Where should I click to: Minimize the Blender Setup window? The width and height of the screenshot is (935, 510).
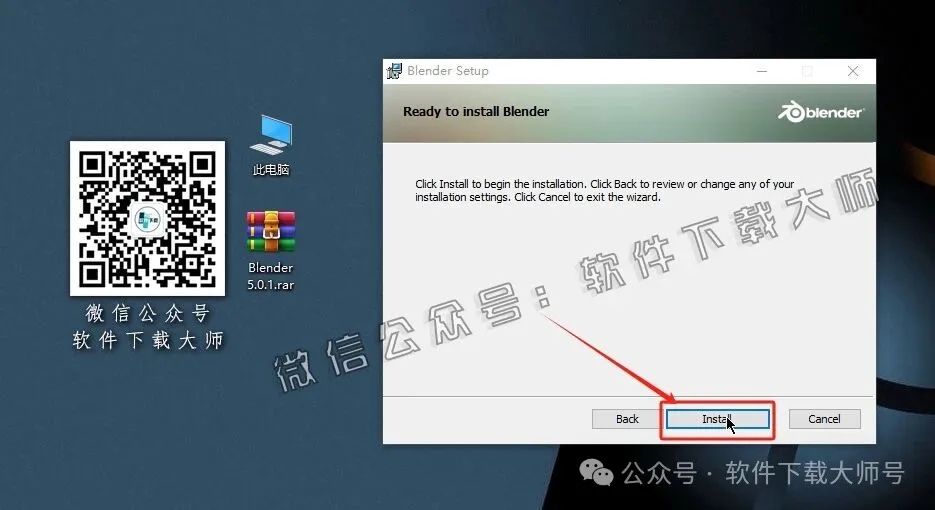click(762, 71)
